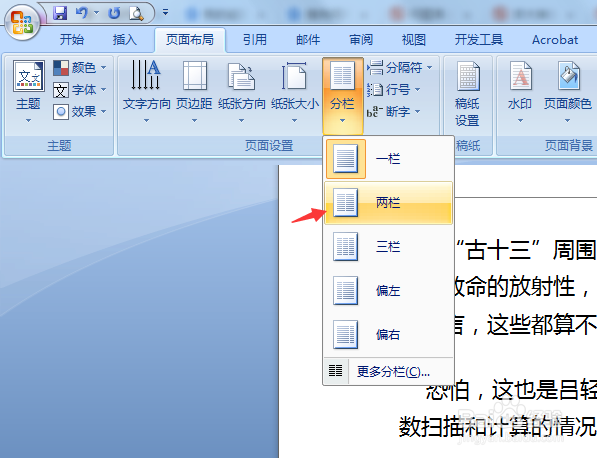Open 页面颜色 page color menu
Screen dimensions: 597x458
(567, 91)
